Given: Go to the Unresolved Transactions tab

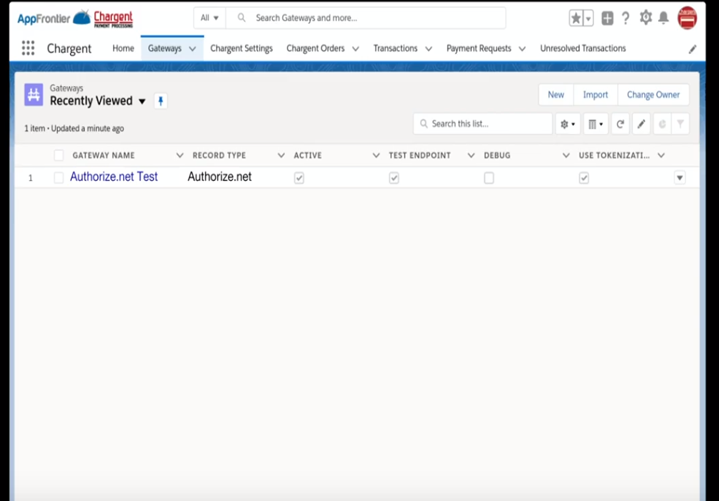Looking at the screenshot, I should 582,48.
